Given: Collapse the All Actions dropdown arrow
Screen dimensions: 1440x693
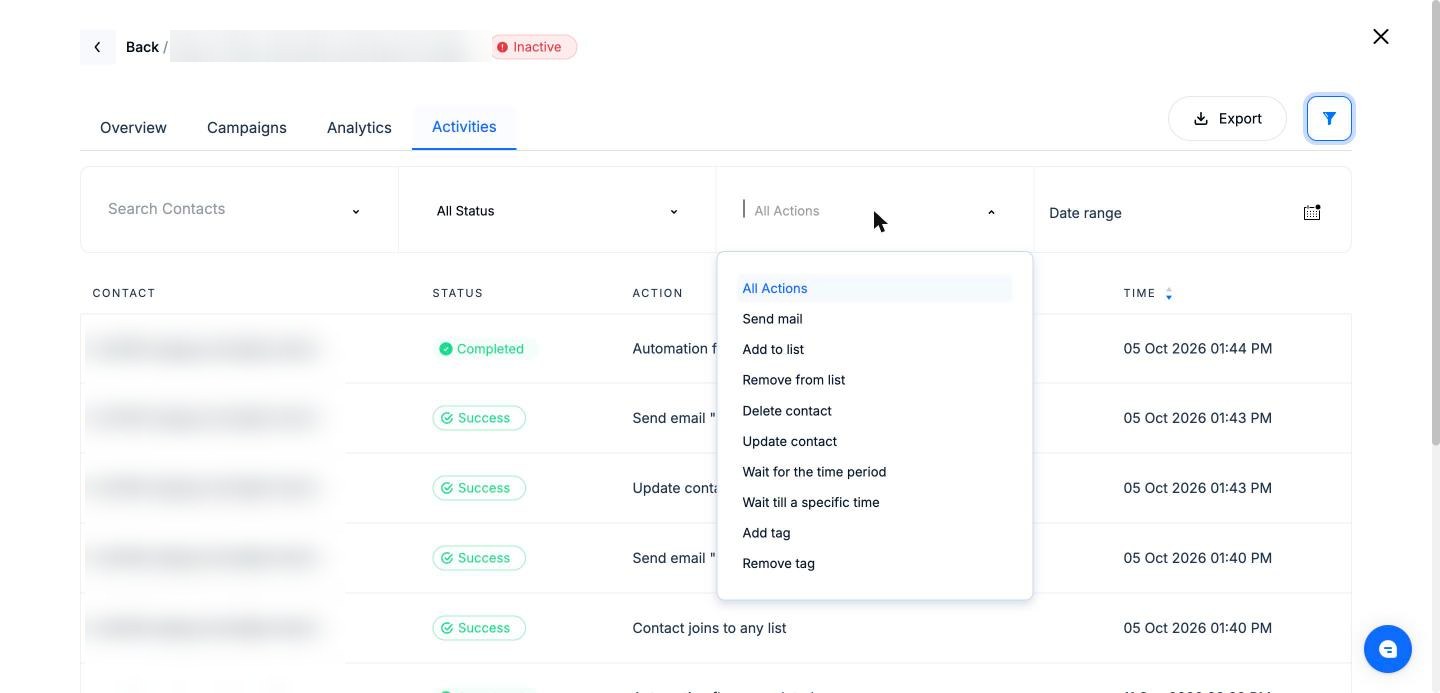Looking at the screenshot, I should point(991,212).
